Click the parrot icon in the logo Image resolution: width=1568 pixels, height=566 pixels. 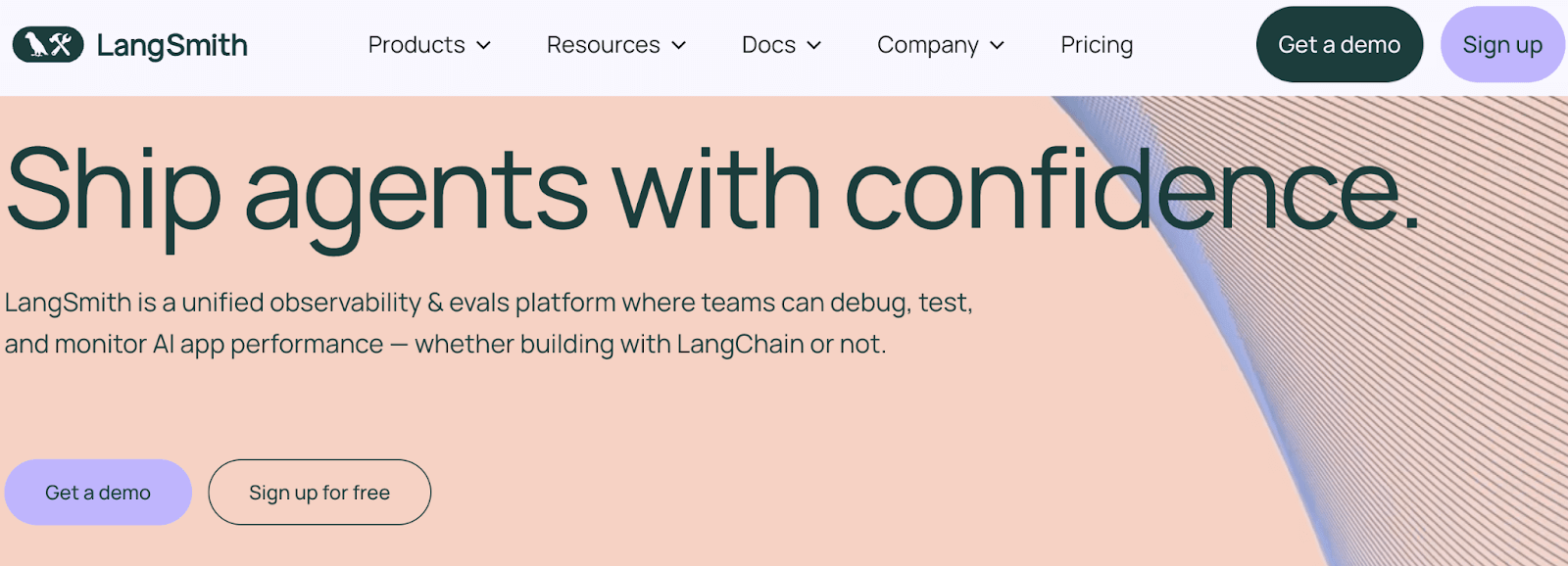point(36,45)
